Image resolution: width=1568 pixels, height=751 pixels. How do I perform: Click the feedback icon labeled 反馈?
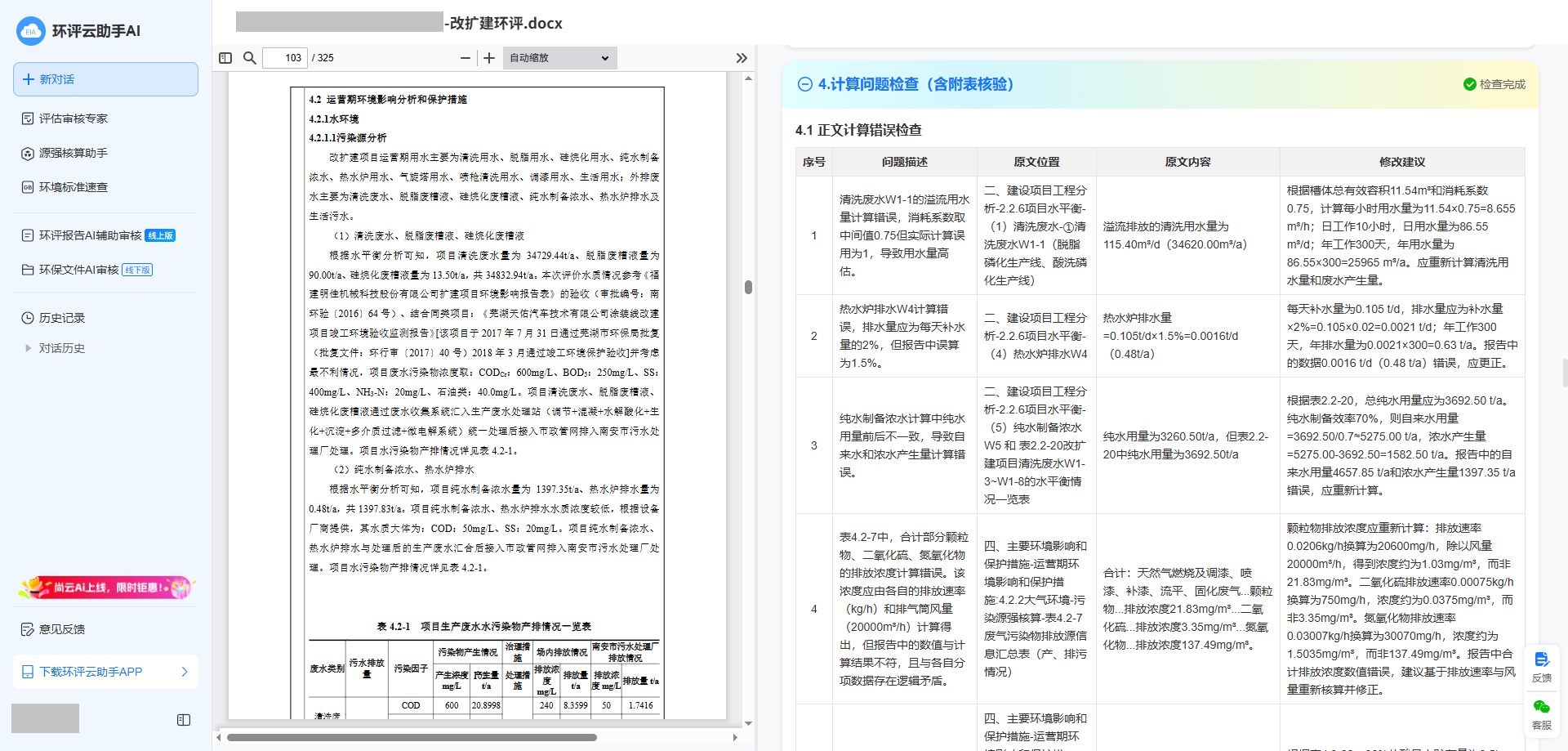click(1541, 666)
